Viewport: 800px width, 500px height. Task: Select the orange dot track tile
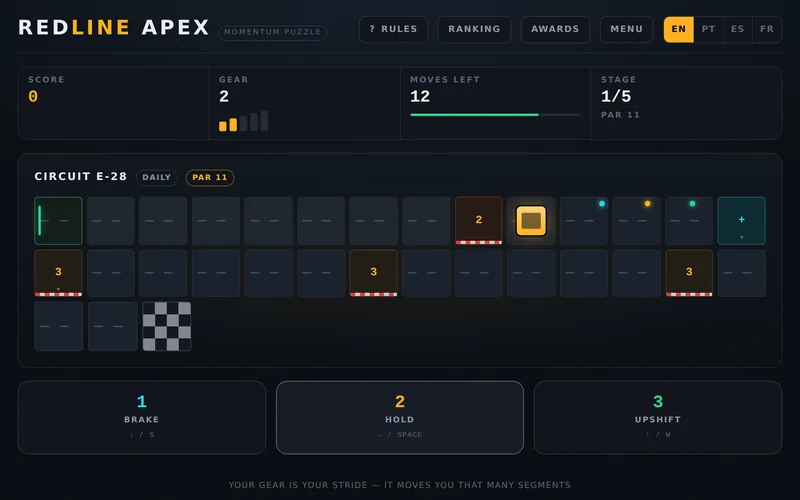636,220
